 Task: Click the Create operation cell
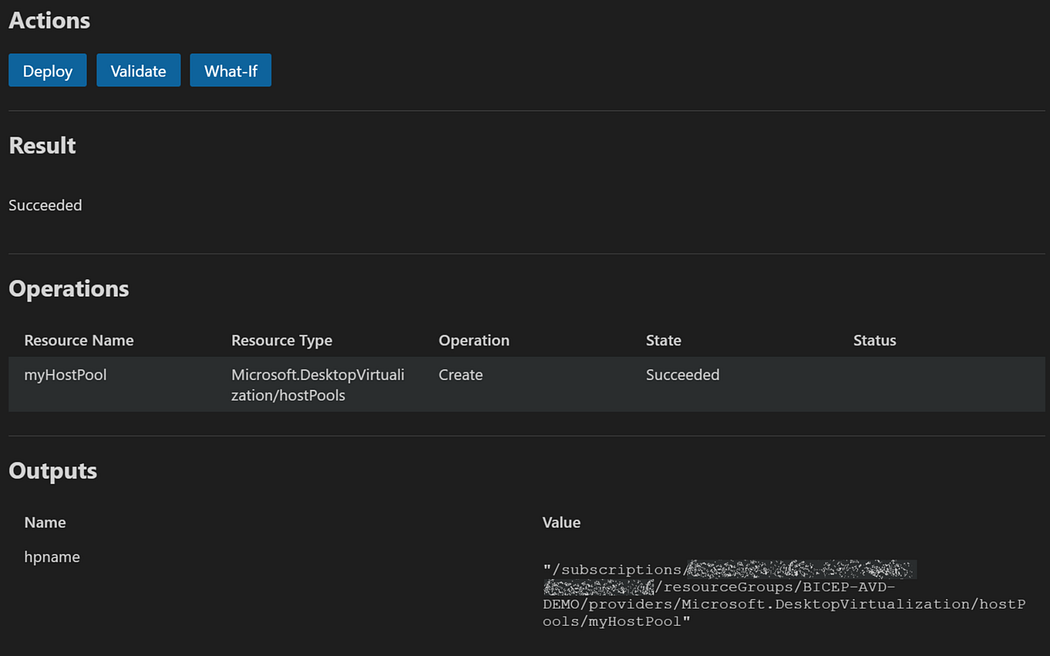pyautogui.click(x=461, y=375)
